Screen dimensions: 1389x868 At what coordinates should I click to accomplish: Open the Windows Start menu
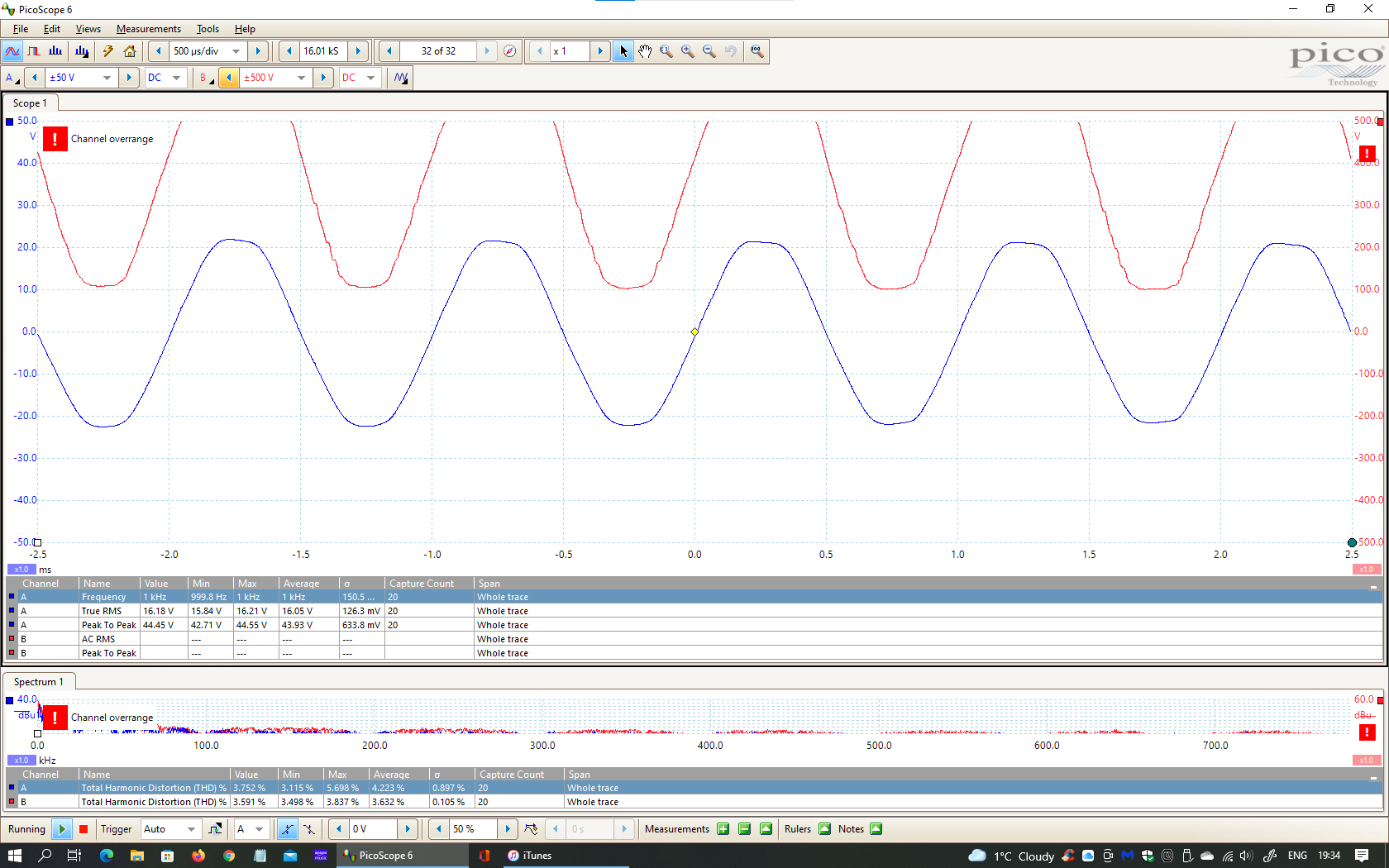[x=15, y=856]
